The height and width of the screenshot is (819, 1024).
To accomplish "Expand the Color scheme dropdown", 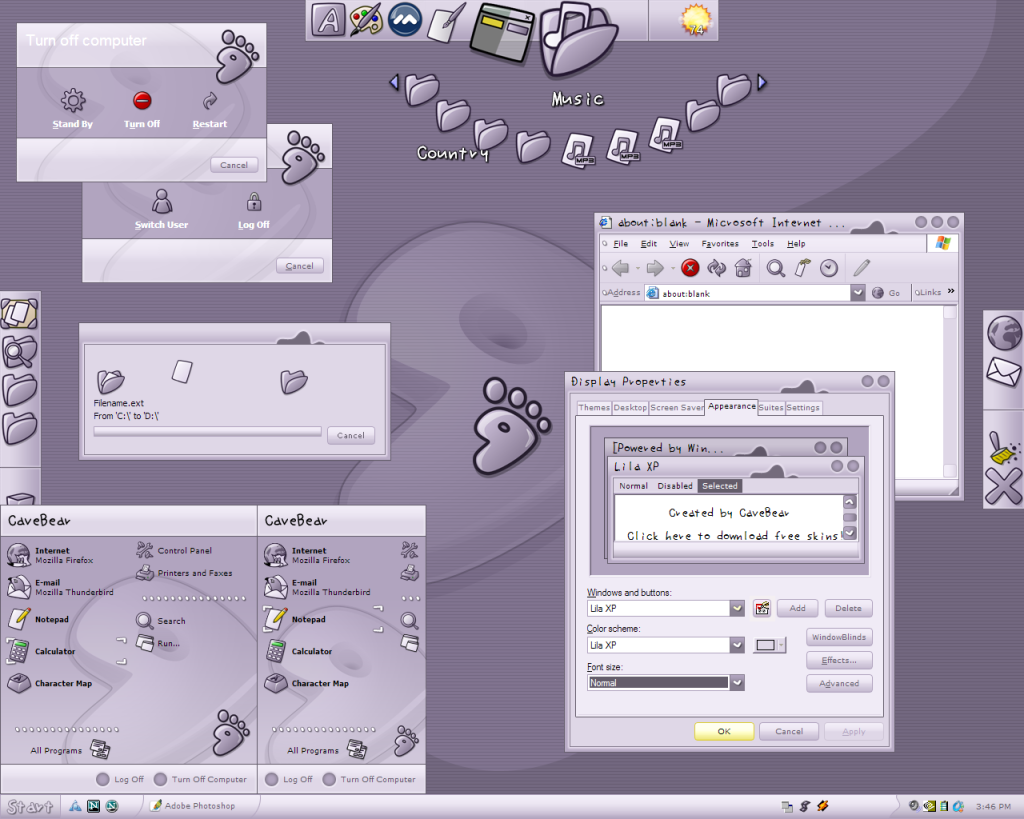I will 737,645.
